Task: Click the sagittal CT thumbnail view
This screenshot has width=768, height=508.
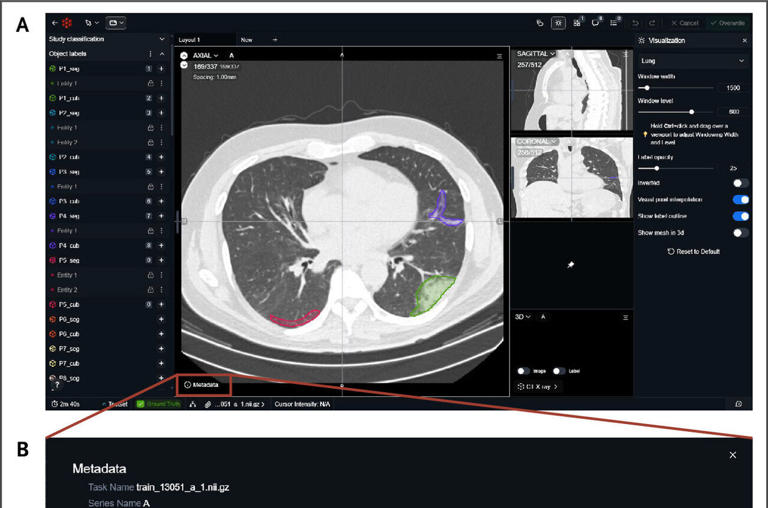Action: click(x=572, y=90)
